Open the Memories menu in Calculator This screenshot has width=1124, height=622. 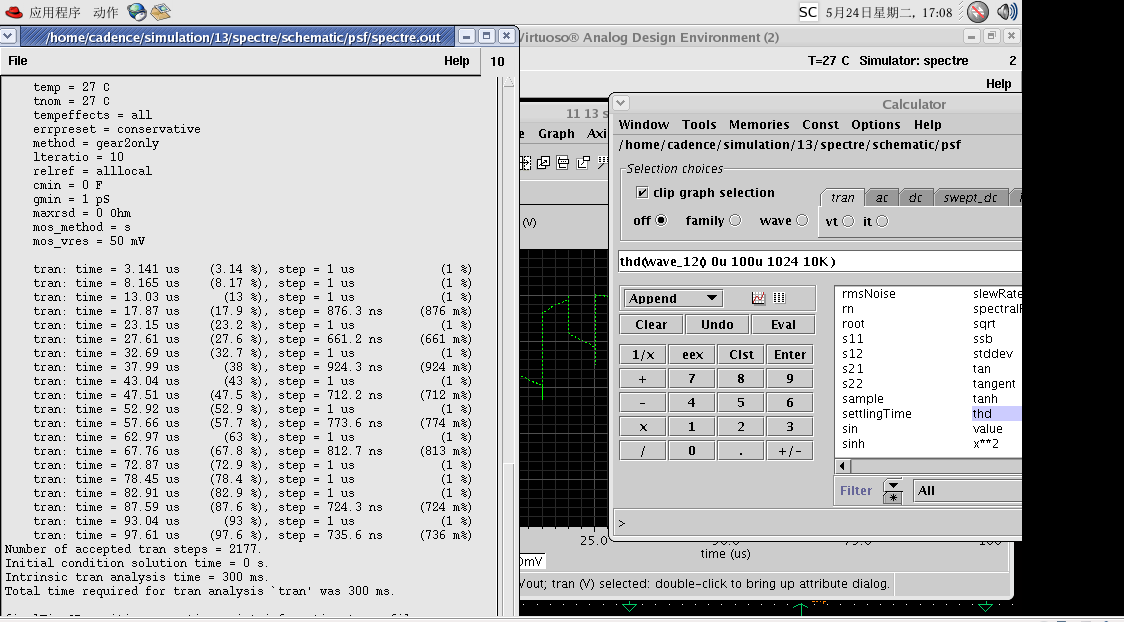tap(758, 125)
